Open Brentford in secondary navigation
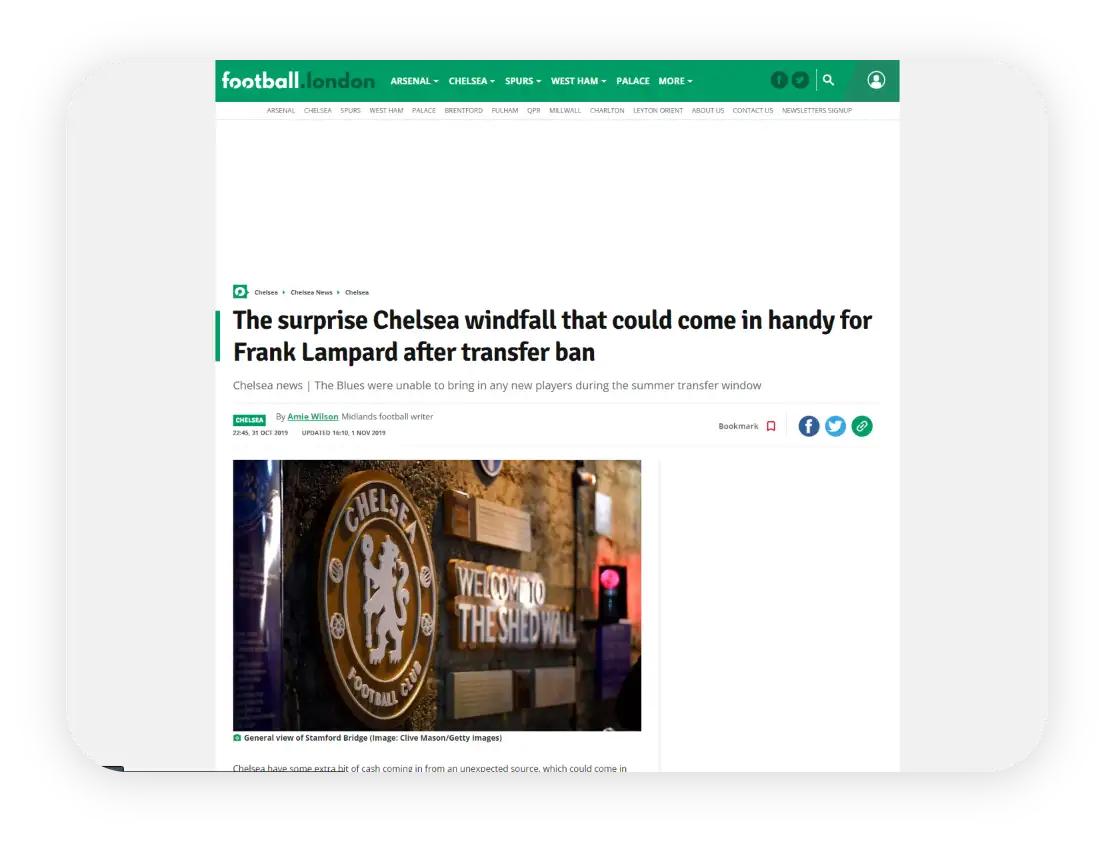The height and width of the screenshot is (844, 1114). 463,111
